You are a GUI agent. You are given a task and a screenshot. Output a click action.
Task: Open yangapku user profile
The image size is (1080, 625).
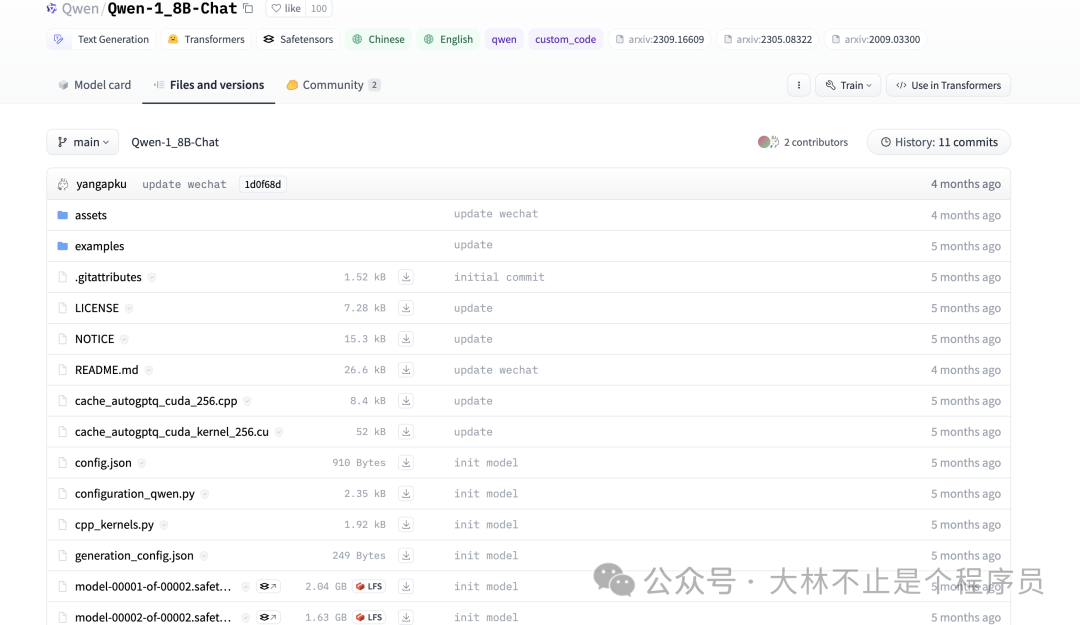(101, 184)
